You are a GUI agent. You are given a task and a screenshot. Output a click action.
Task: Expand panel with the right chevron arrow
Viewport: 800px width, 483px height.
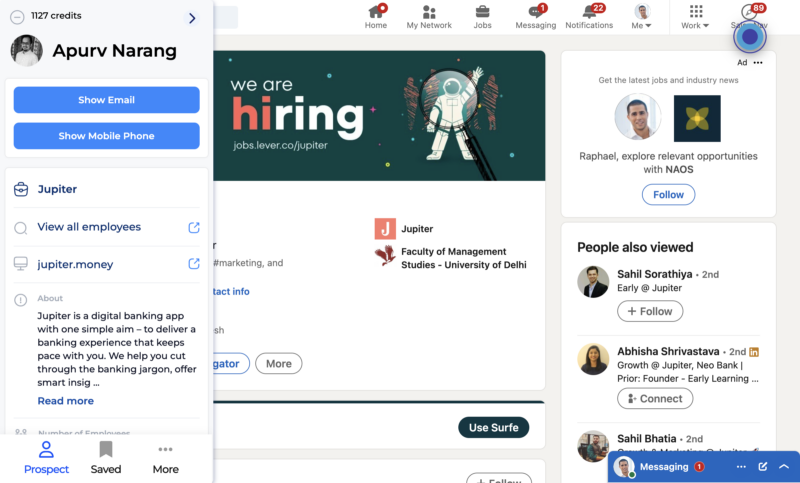tap(192, 18)
